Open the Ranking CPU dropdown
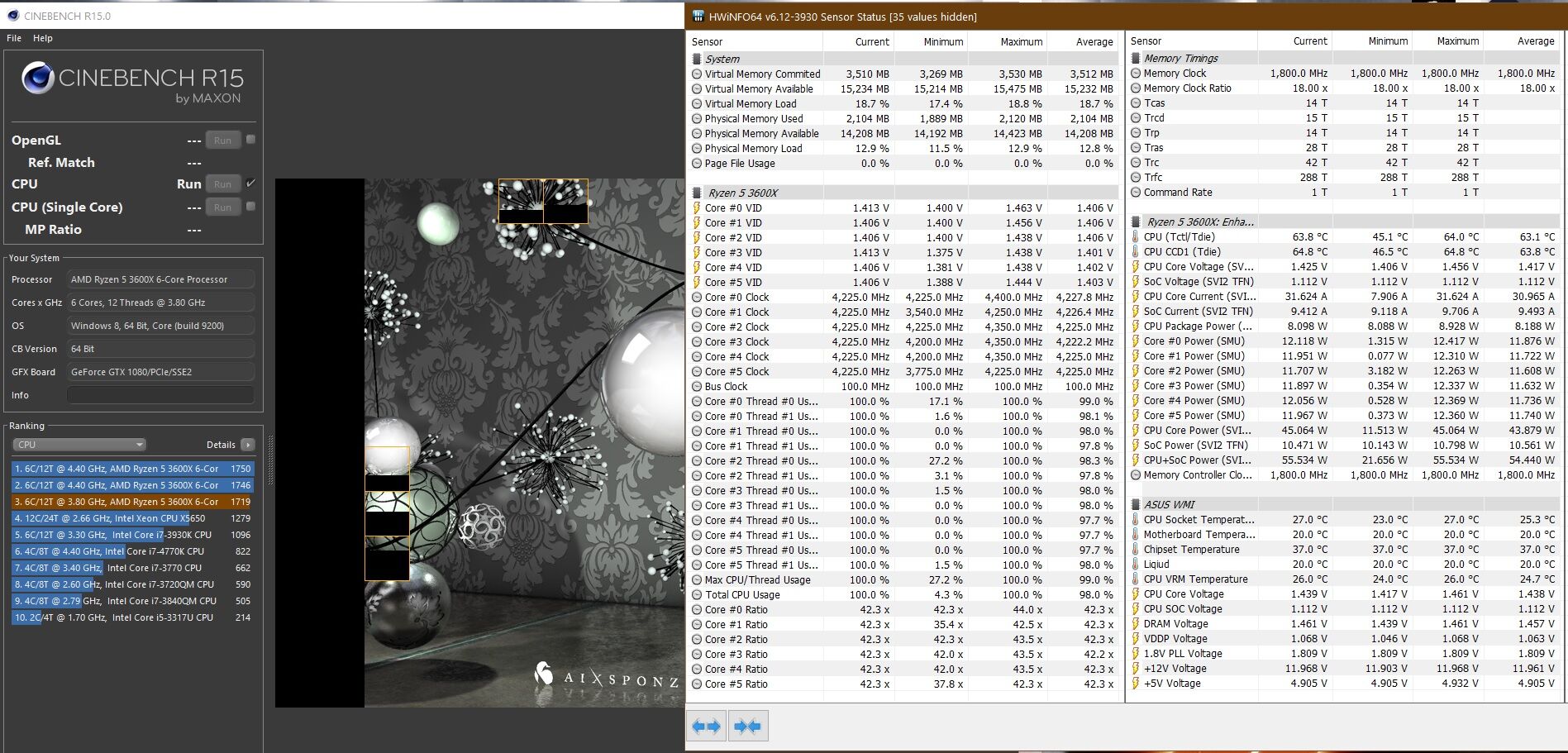 (79, 445)
